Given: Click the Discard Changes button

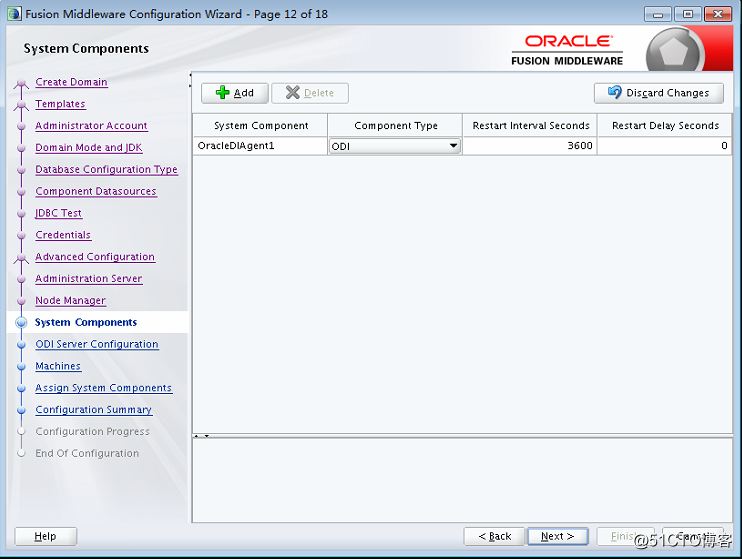Looking at the screenshot, I should tap(659, 93).
